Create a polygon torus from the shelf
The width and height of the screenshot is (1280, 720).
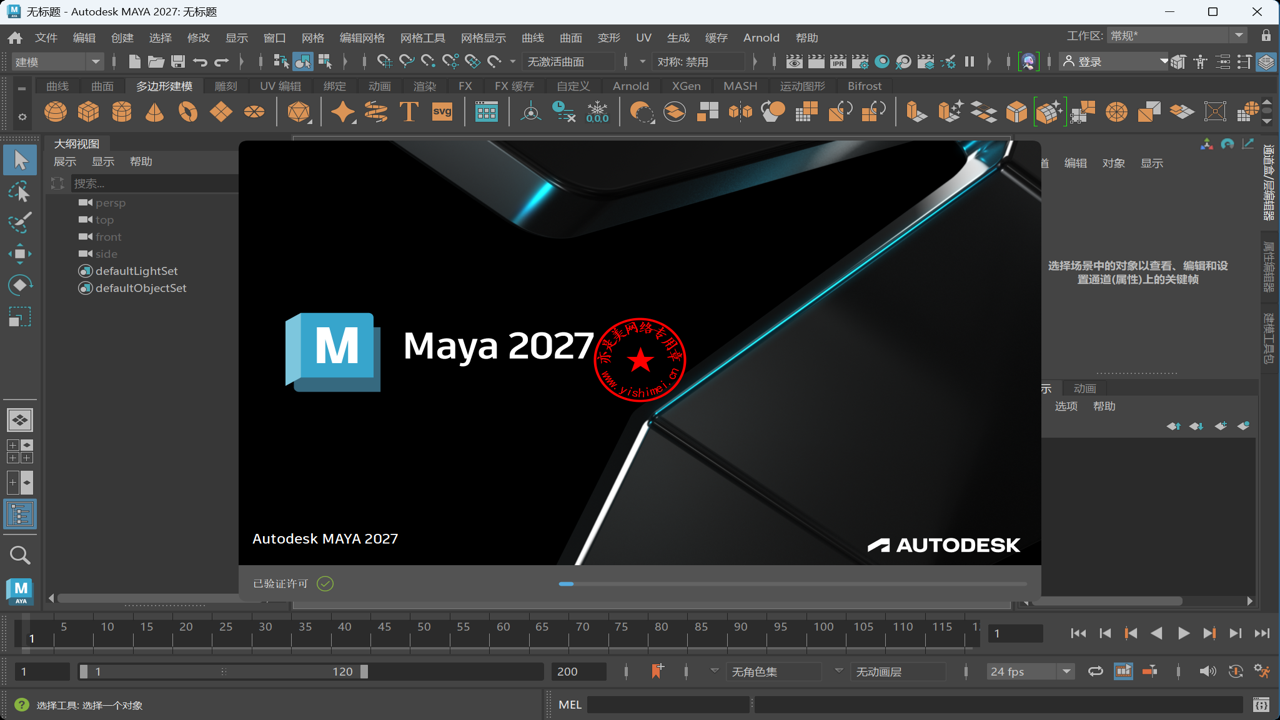(188, 112)
